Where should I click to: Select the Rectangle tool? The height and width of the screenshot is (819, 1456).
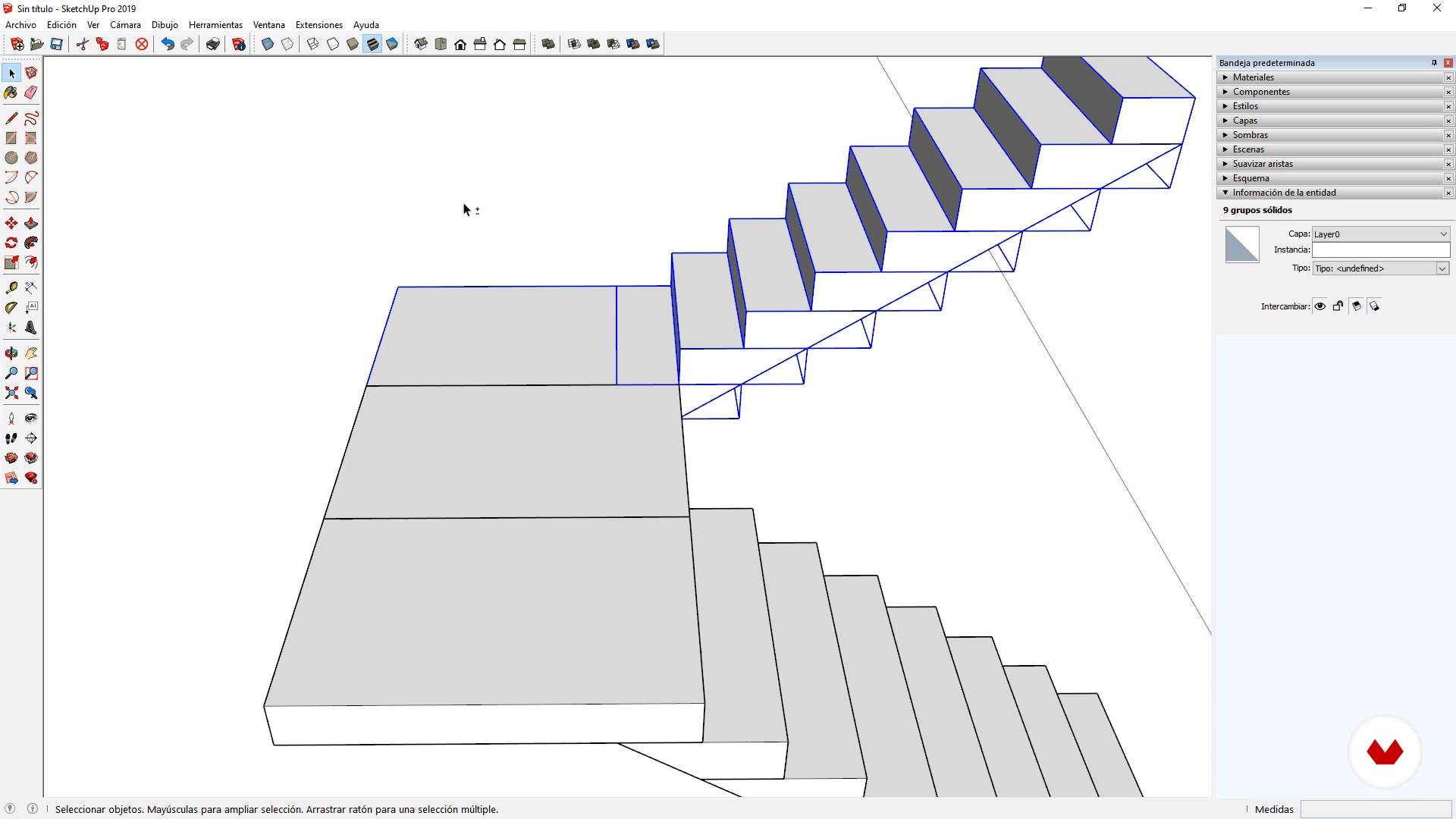click(11, 138)
